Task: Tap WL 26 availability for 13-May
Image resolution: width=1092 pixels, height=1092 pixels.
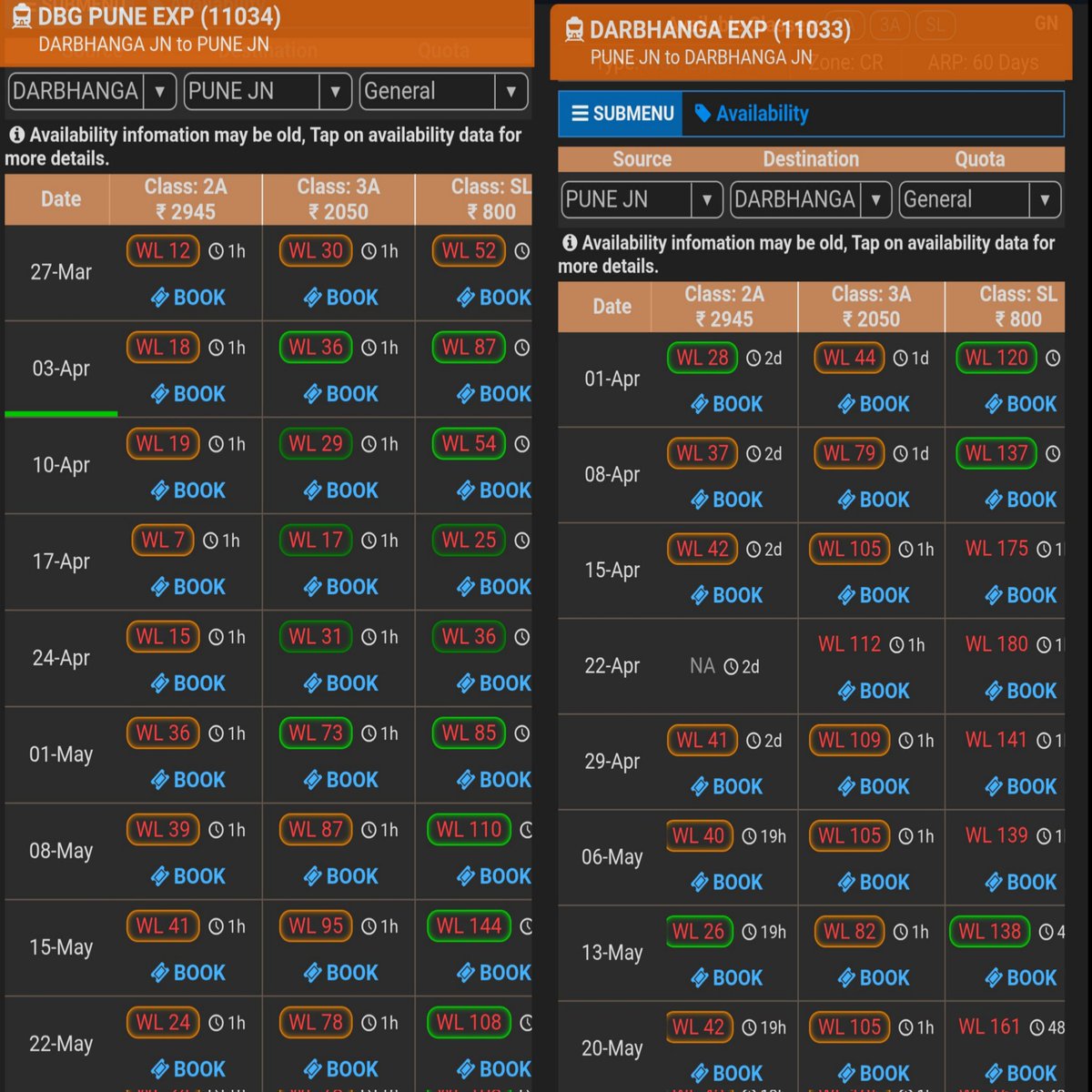Action: (x=698, y=931)
